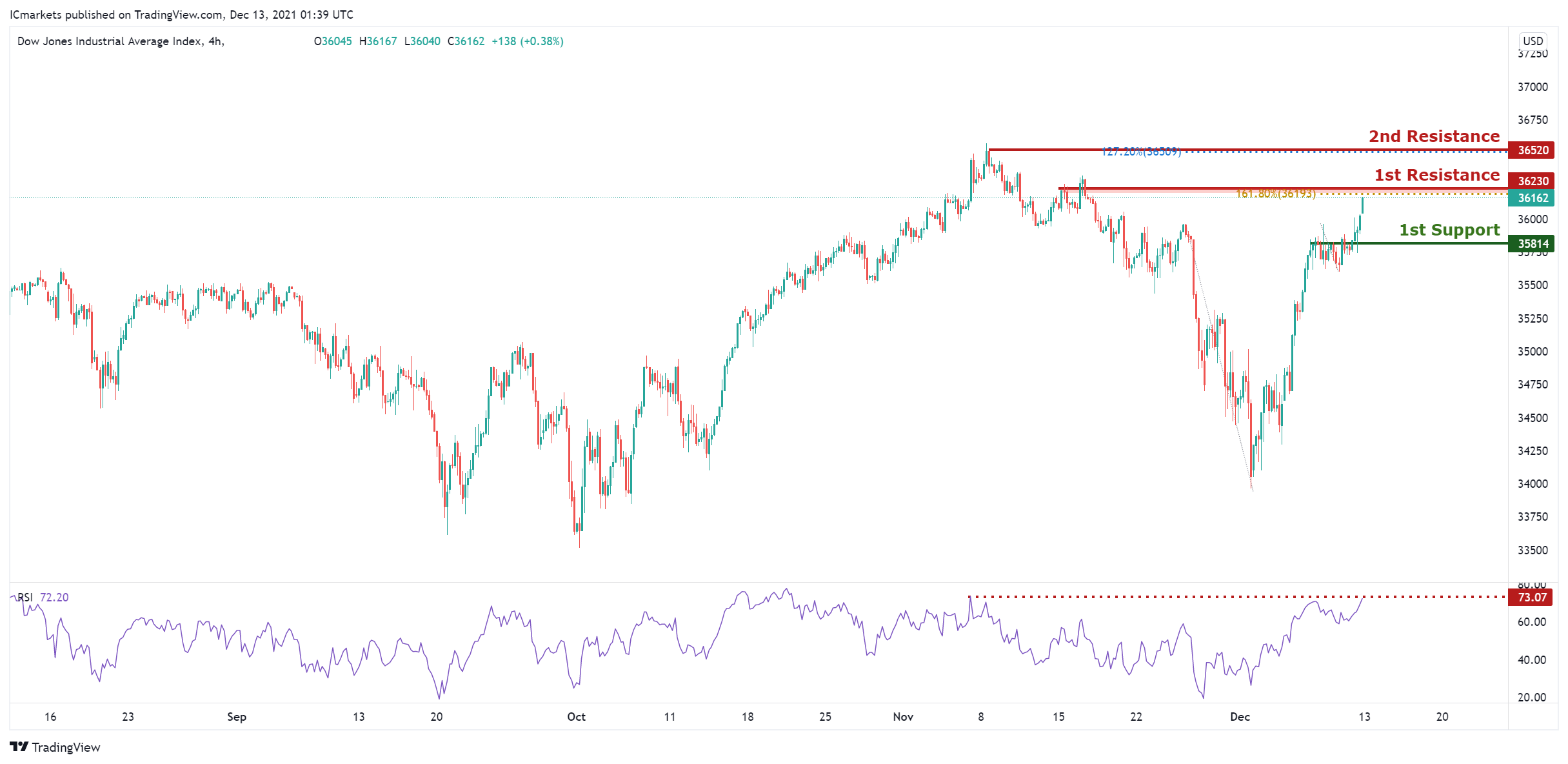
Task: Select the 1st Support label
Action: pos(1449,230)
